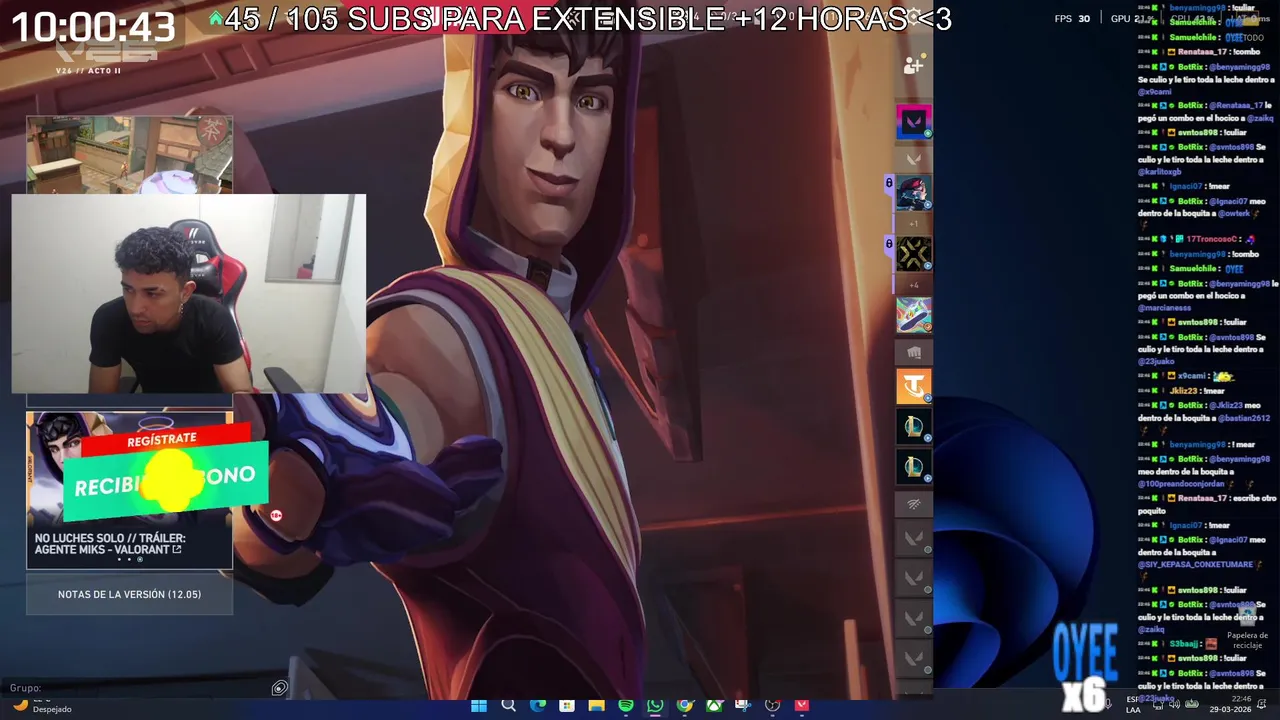Select the red-haired friend avatar in party list
Viewport: 1280px width, 720px height.
[913, 192]
